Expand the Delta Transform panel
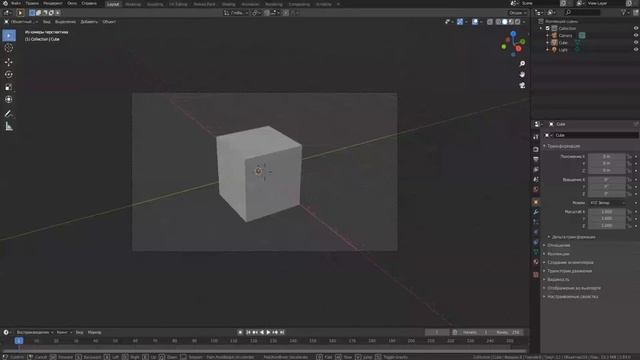Image resolution: width=640 pixels, height=360 pixels. (x=573, y=237)
